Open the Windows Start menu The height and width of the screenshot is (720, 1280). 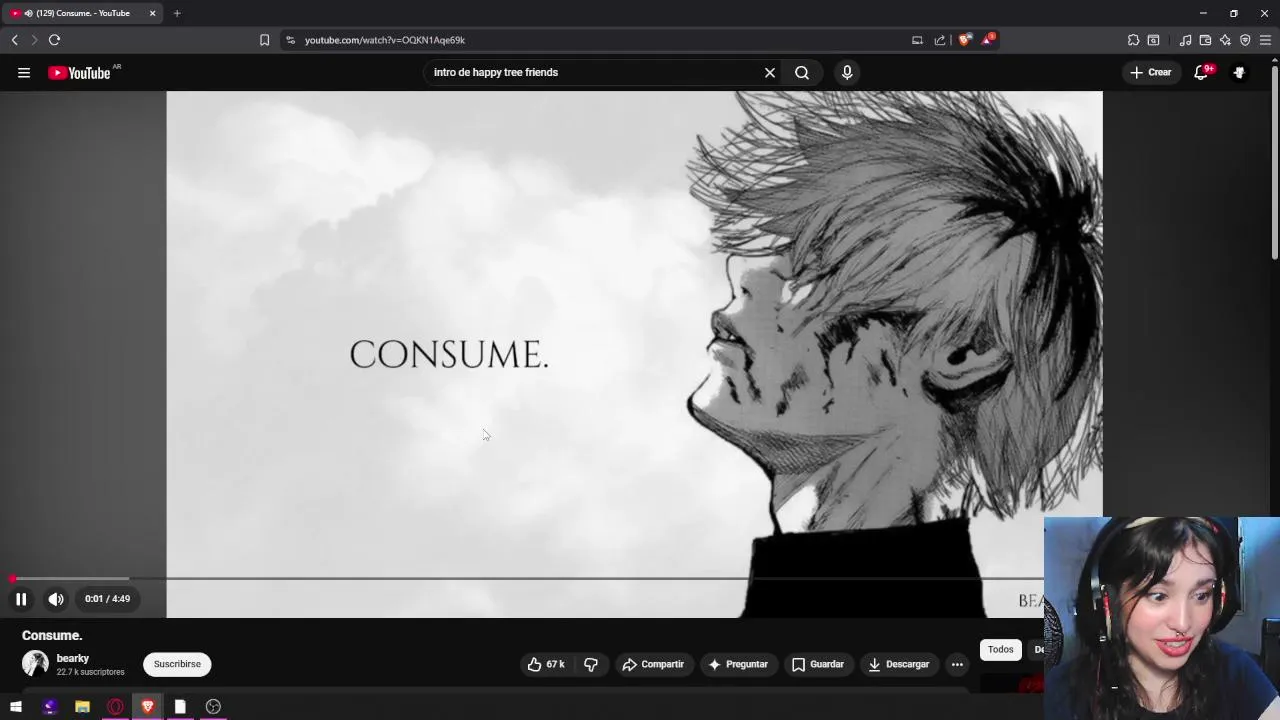[16, 707]
